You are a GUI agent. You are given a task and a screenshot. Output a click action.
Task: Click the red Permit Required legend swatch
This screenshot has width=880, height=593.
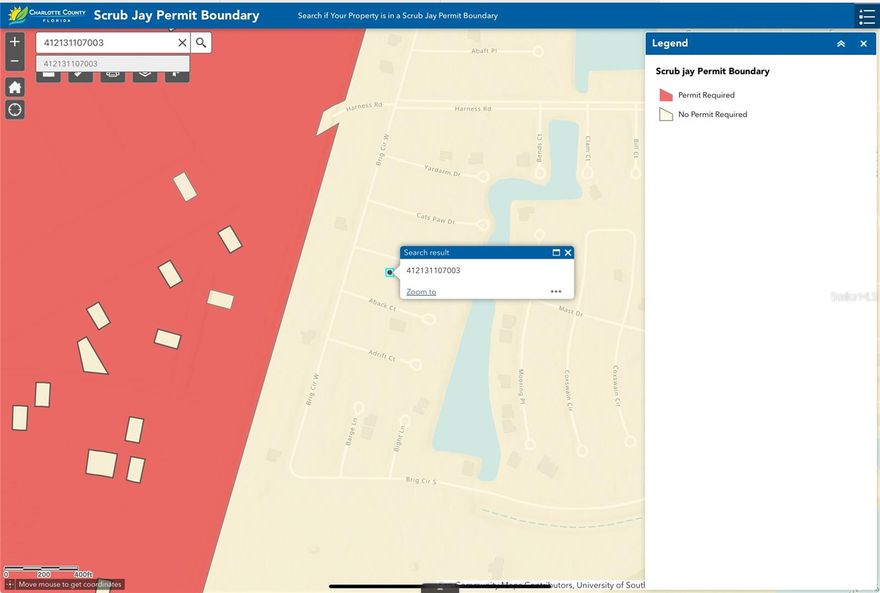click(663, 94)
